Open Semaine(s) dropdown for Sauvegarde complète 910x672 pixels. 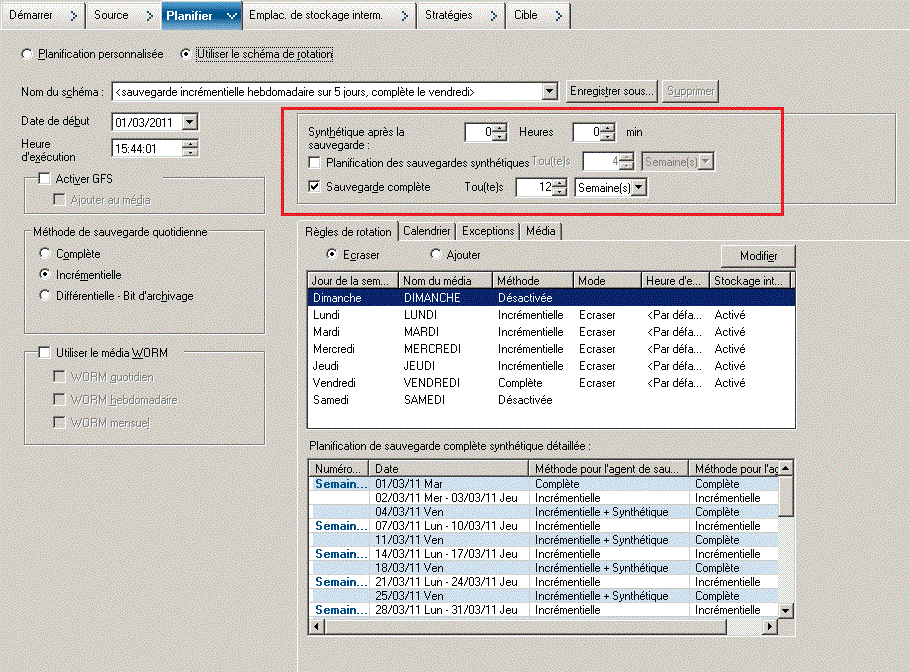(x=639, y=188)
